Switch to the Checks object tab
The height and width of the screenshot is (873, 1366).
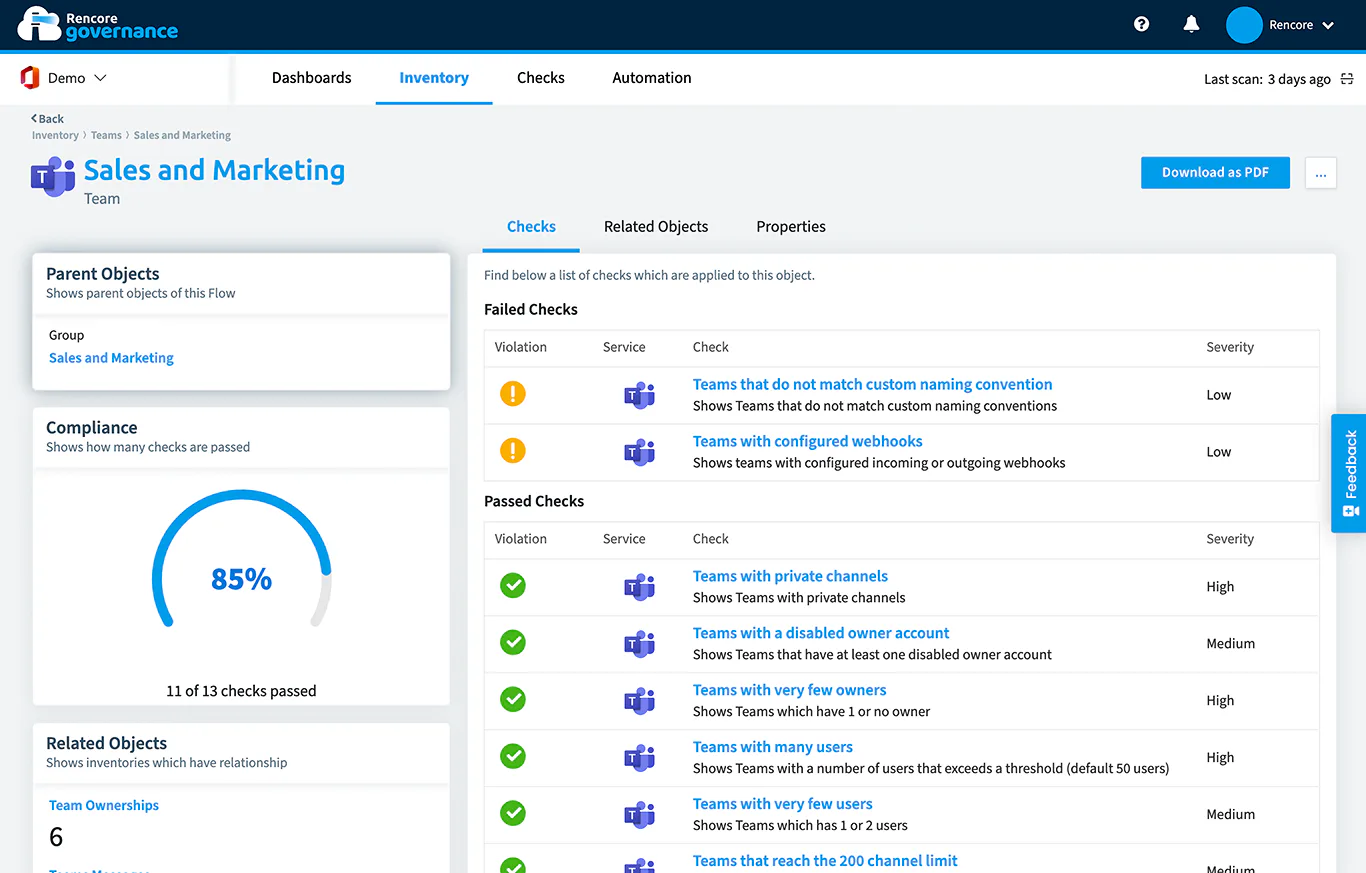click(x=531, y=227)
